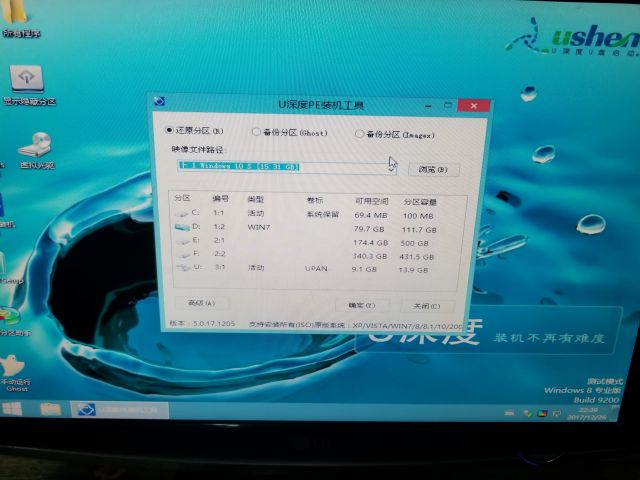Click the 类型 column header
640x480 pixels.
256,199
